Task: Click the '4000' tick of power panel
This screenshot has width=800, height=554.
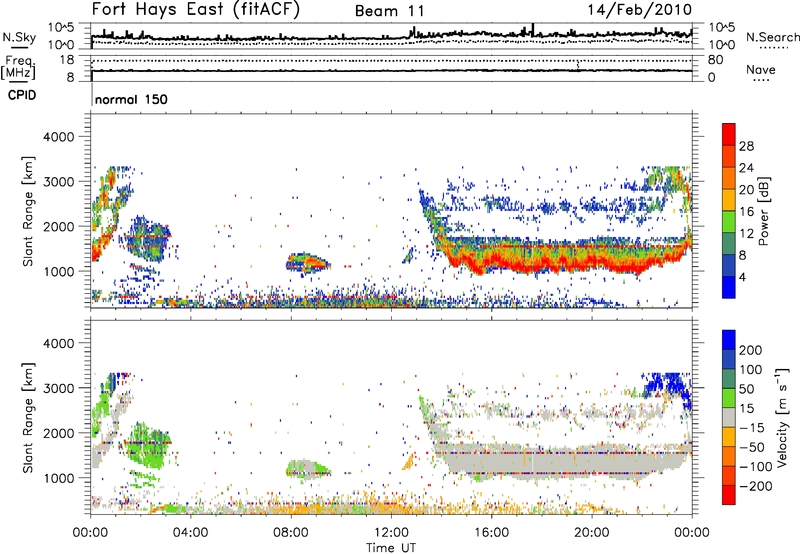Action: pyautogui.click(x=59, y=137)
